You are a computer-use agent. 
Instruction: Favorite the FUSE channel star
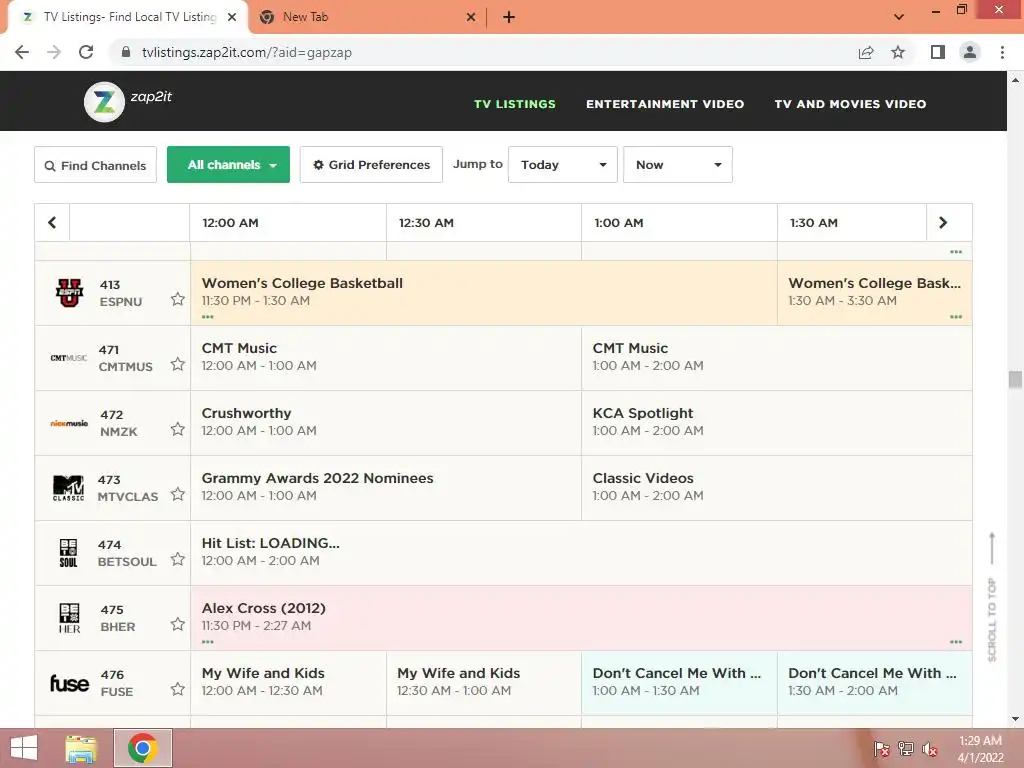tap(178, 689)
